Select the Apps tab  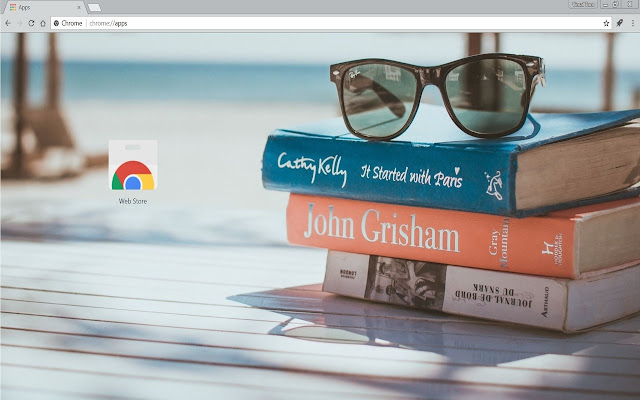[x=44, y=7]
